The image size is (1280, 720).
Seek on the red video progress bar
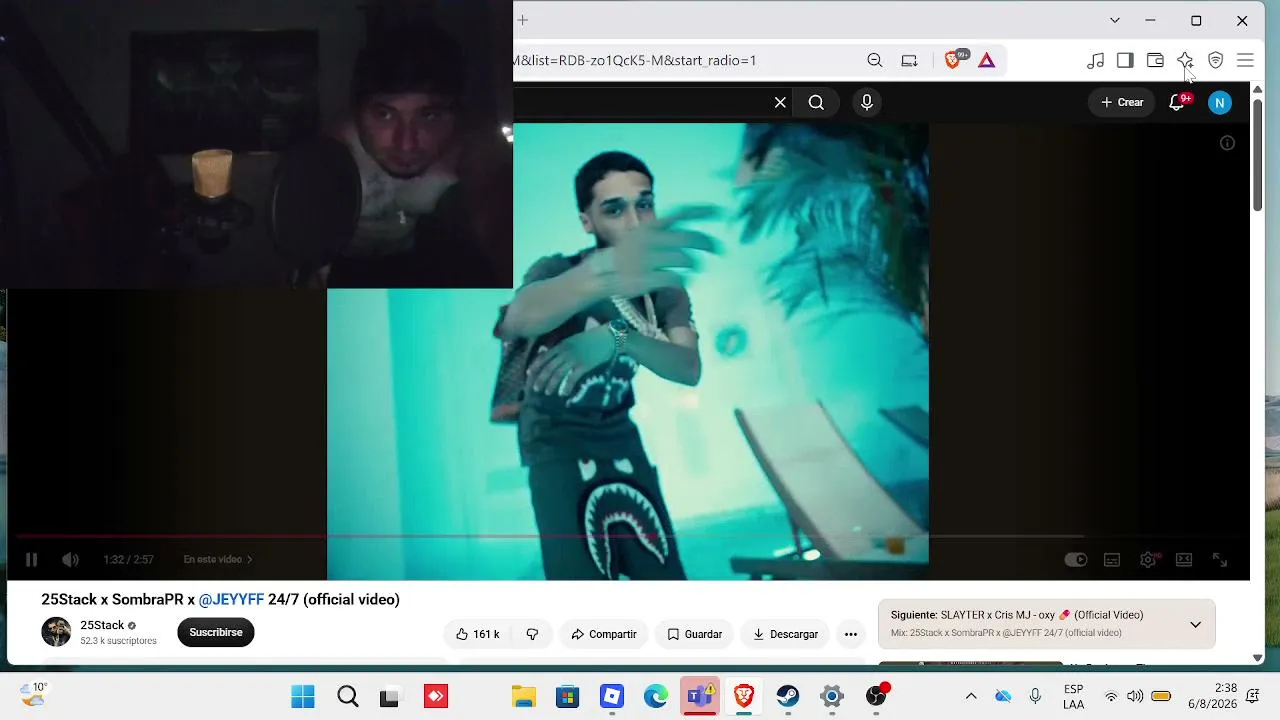coord(628,537)
